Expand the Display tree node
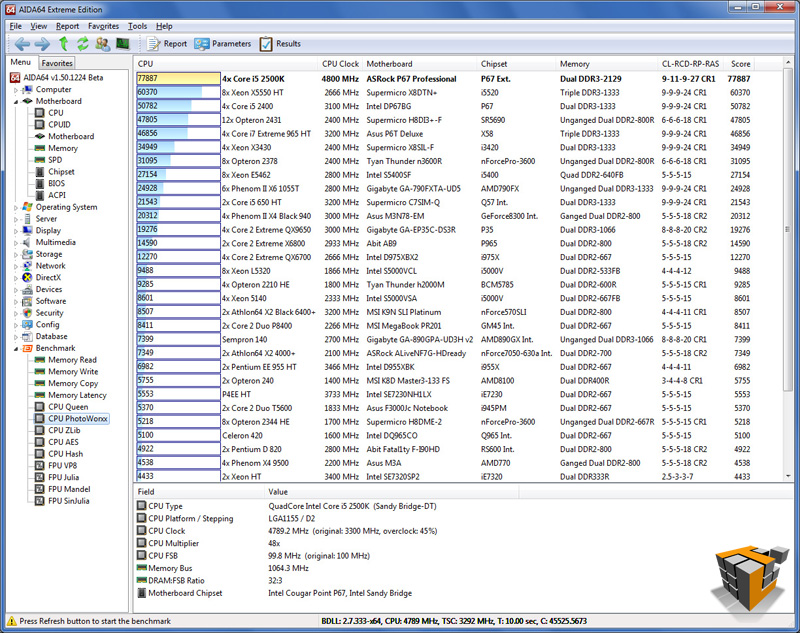This screenshot has width=800, height=633. pyautogui.click(x=16, y=231)
